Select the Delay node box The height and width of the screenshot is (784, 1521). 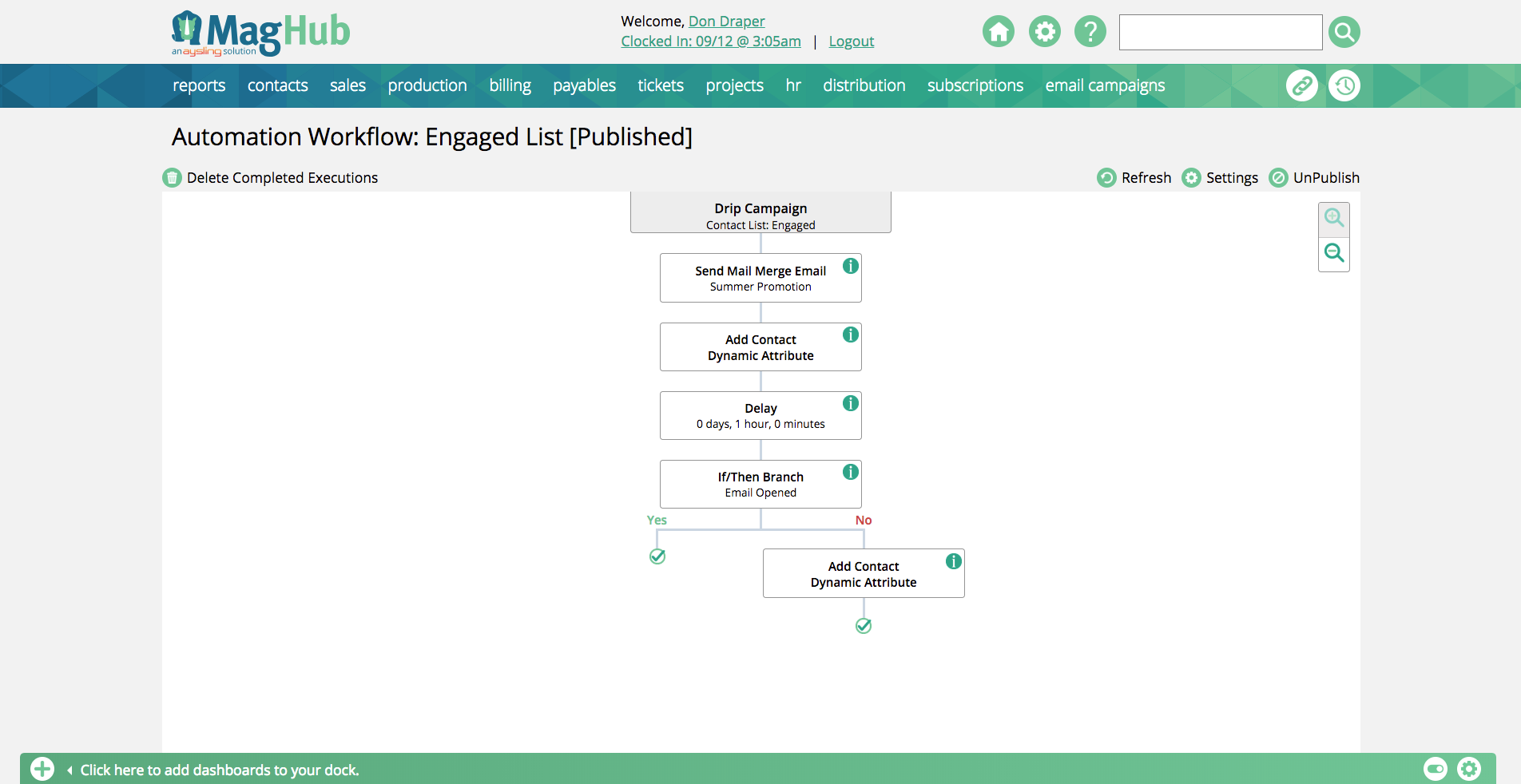pos(760,415)
